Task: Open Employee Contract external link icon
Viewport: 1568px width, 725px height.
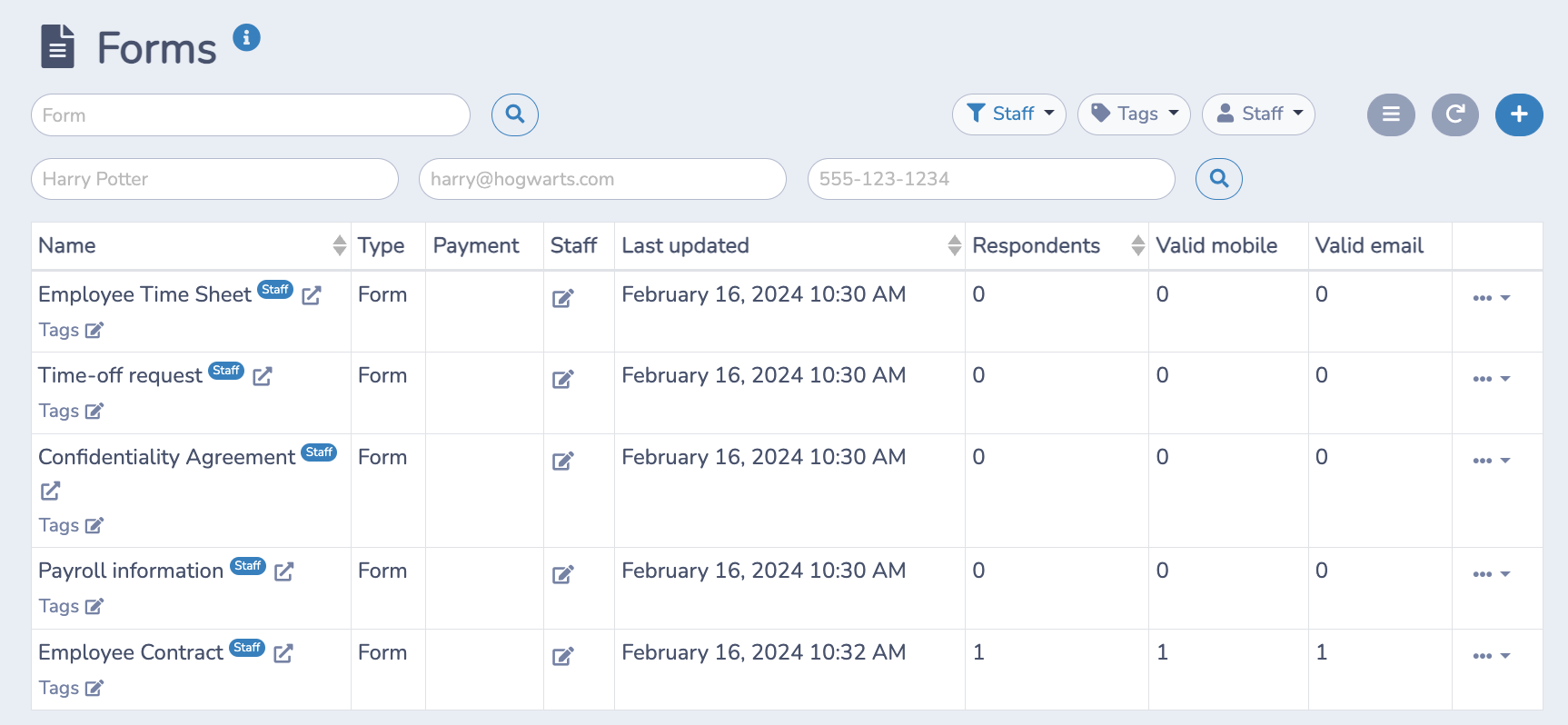Action: pyautogui.click(x=283, y=653)
